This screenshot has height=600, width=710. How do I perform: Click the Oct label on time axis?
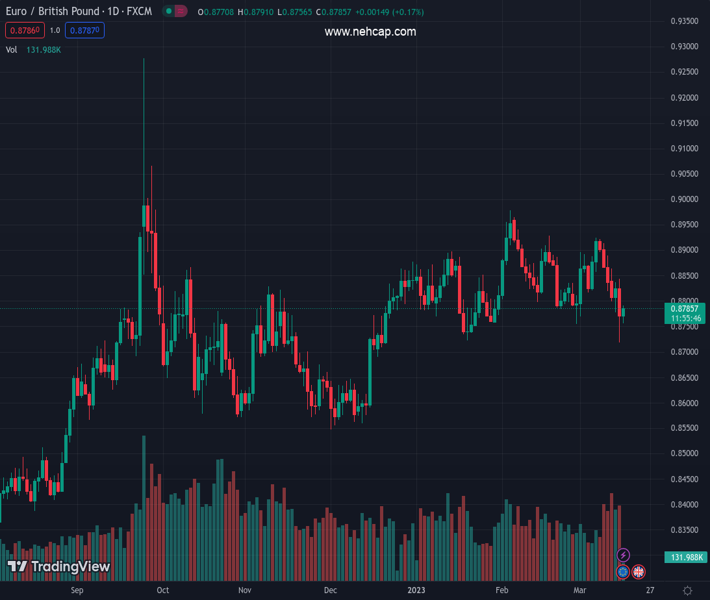(163, 590)
